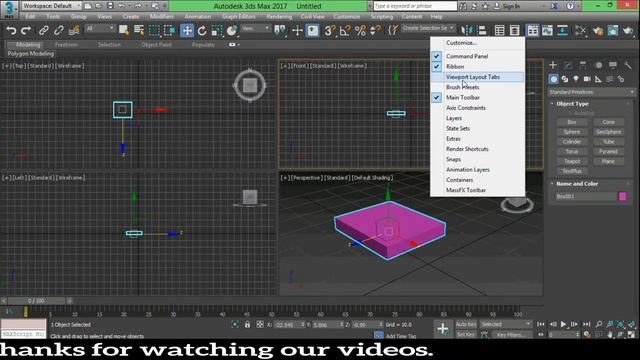Select Lights category in Create panel

[x=576, y=79]
